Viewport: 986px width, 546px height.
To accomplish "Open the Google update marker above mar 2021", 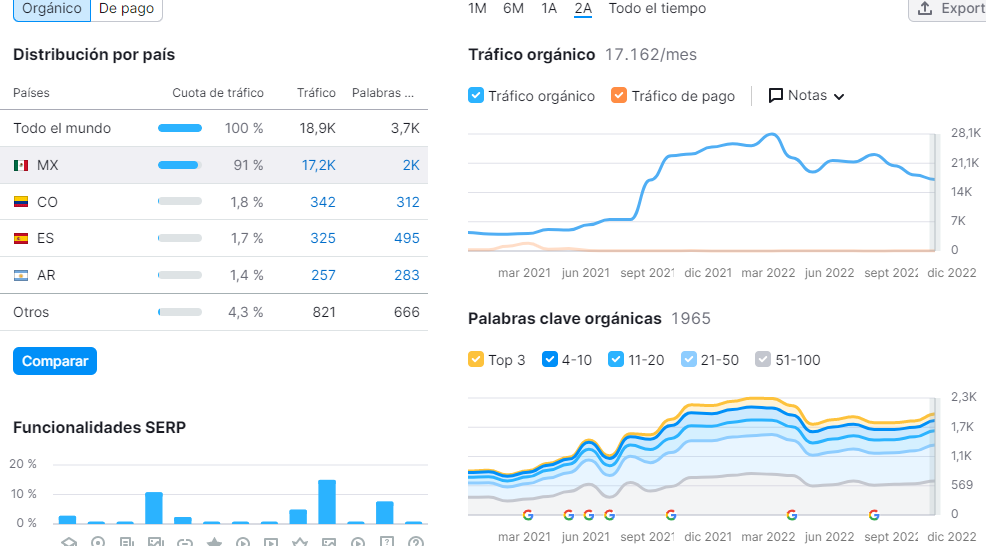I will 528,515.
